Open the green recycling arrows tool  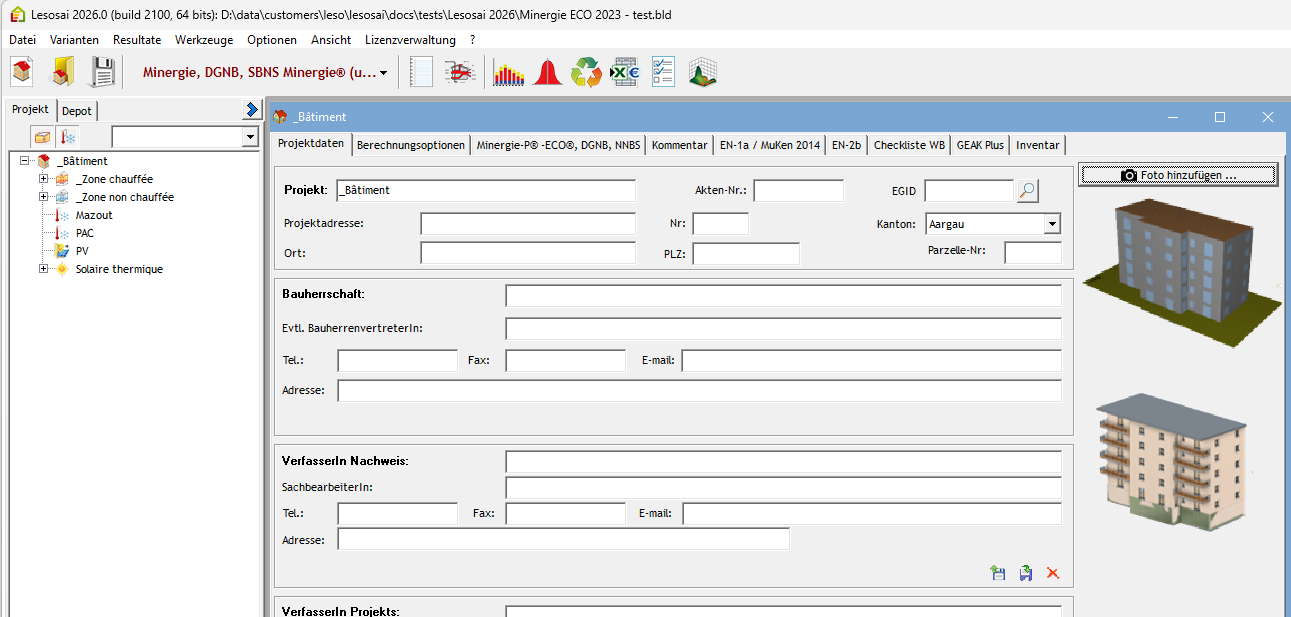pyautogui.click(x=586, y=73)
